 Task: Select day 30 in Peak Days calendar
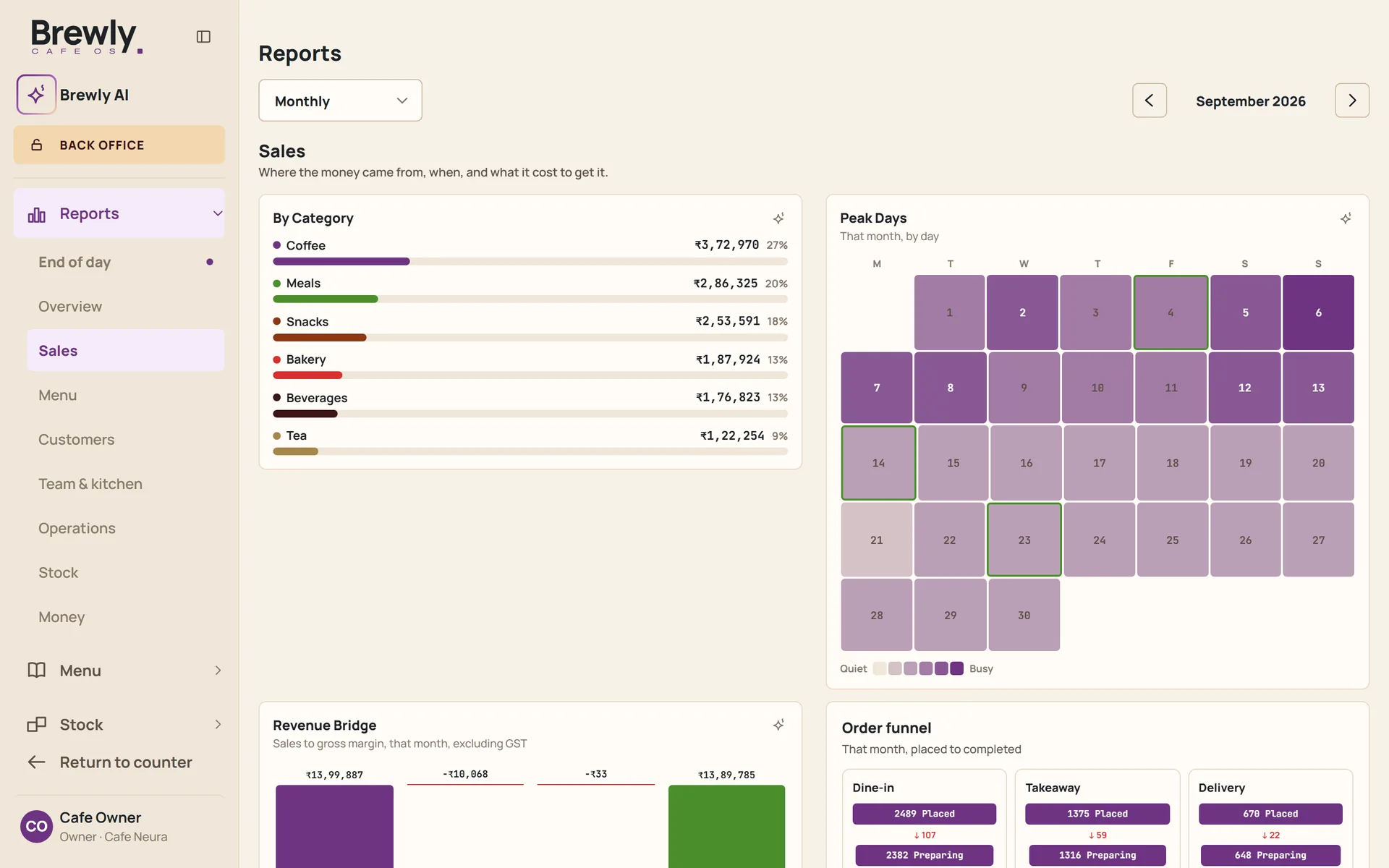tap(1024, 615)
